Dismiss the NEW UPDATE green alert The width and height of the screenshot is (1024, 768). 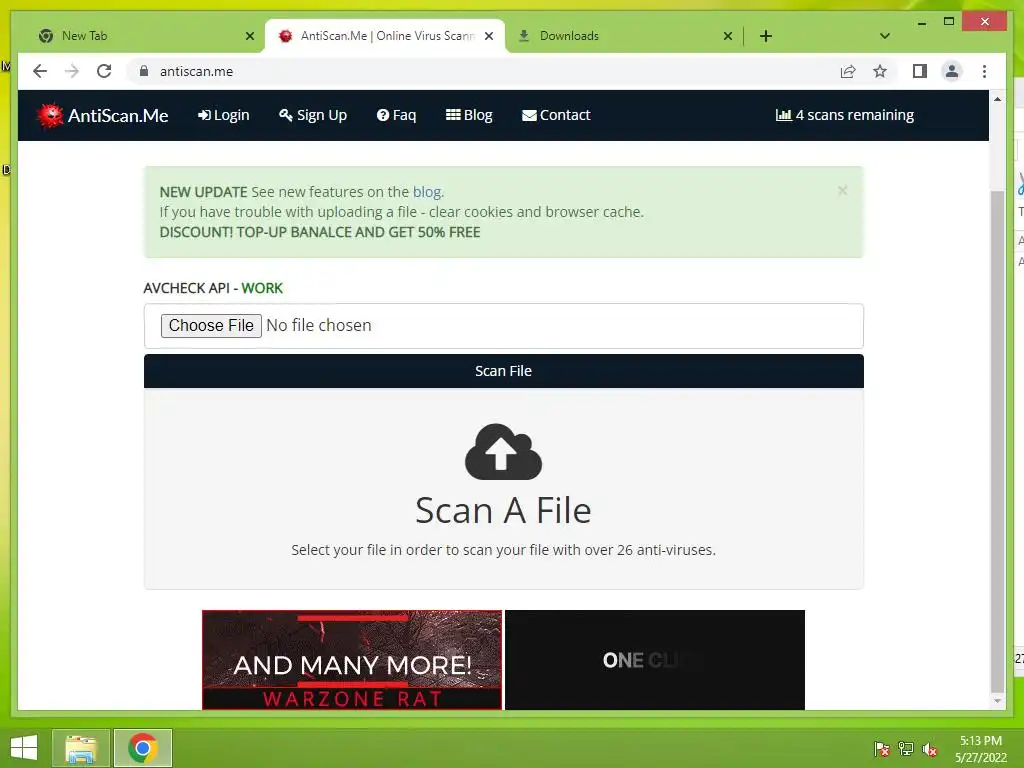(842, 190)
